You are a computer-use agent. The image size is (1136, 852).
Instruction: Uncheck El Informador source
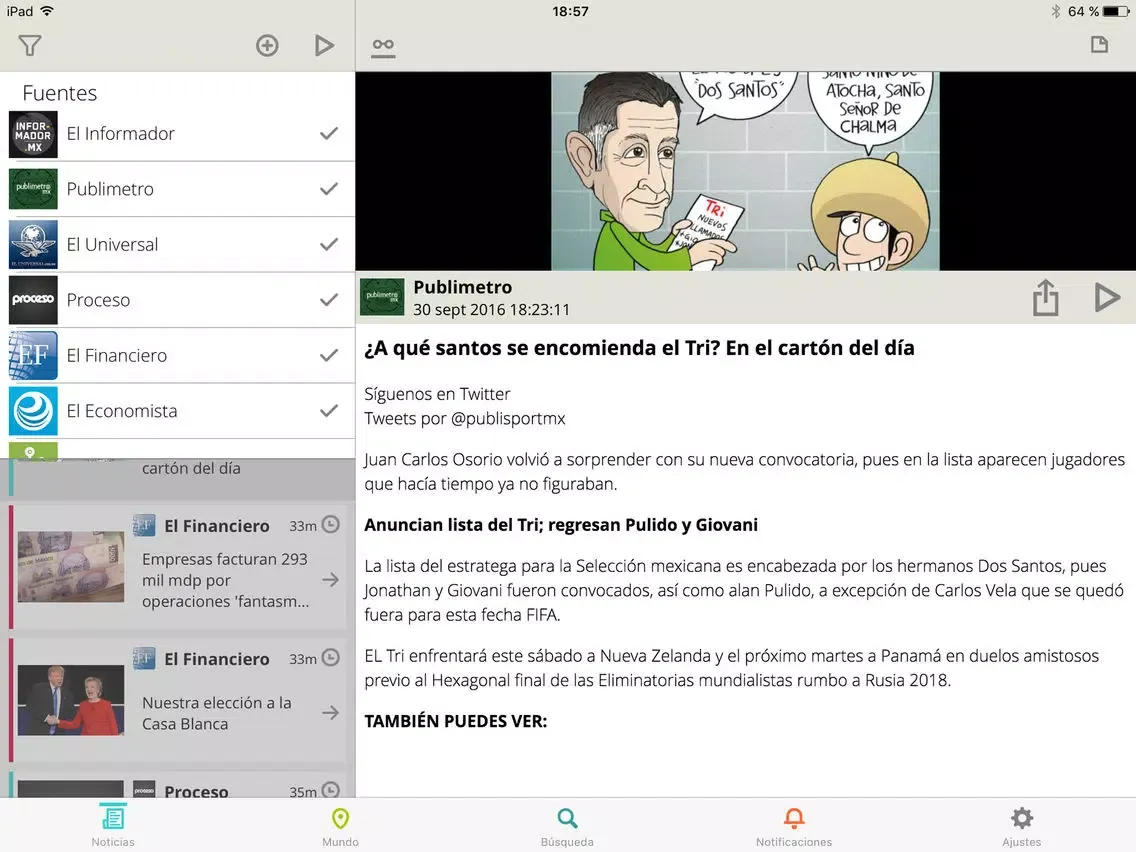[329, 133]
